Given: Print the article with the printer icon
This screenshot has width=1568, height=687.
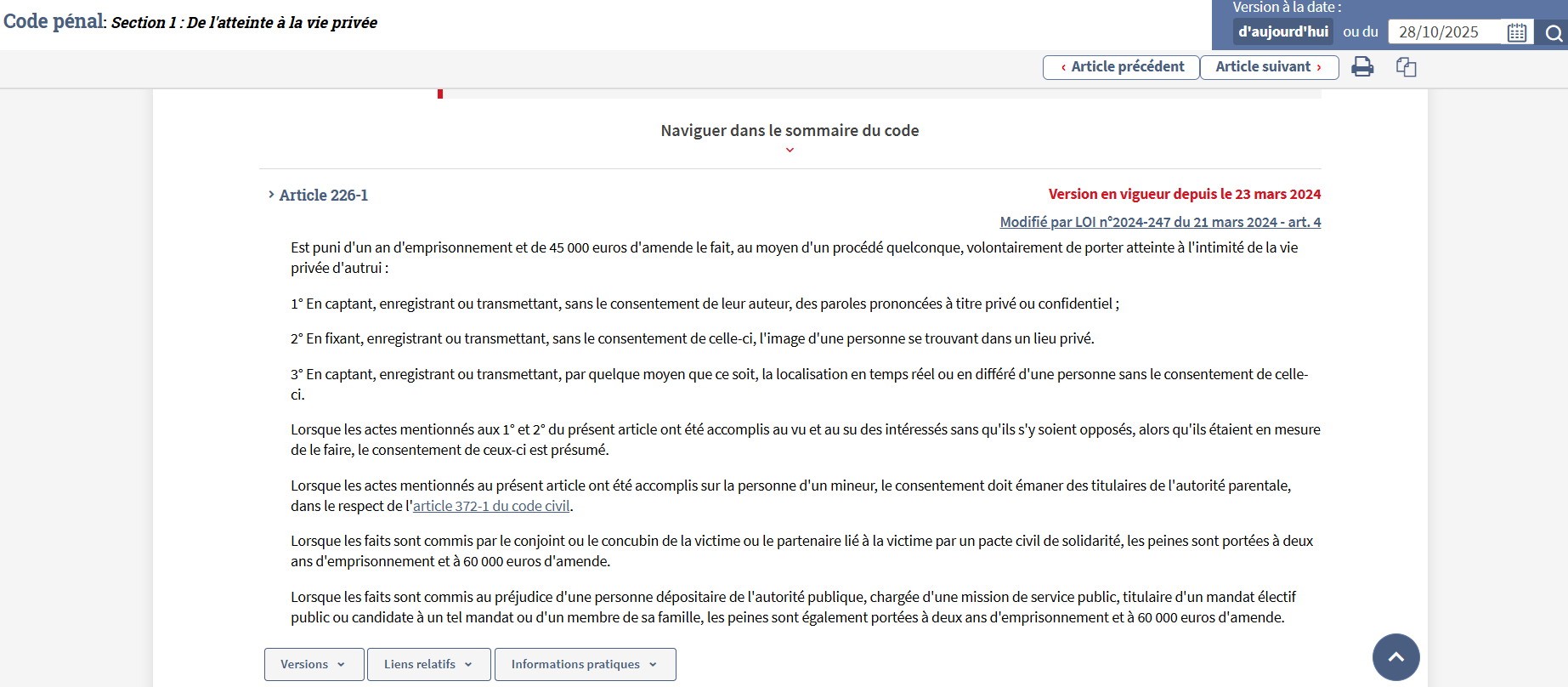Looking at the screenshot, I should point(1362,66).
